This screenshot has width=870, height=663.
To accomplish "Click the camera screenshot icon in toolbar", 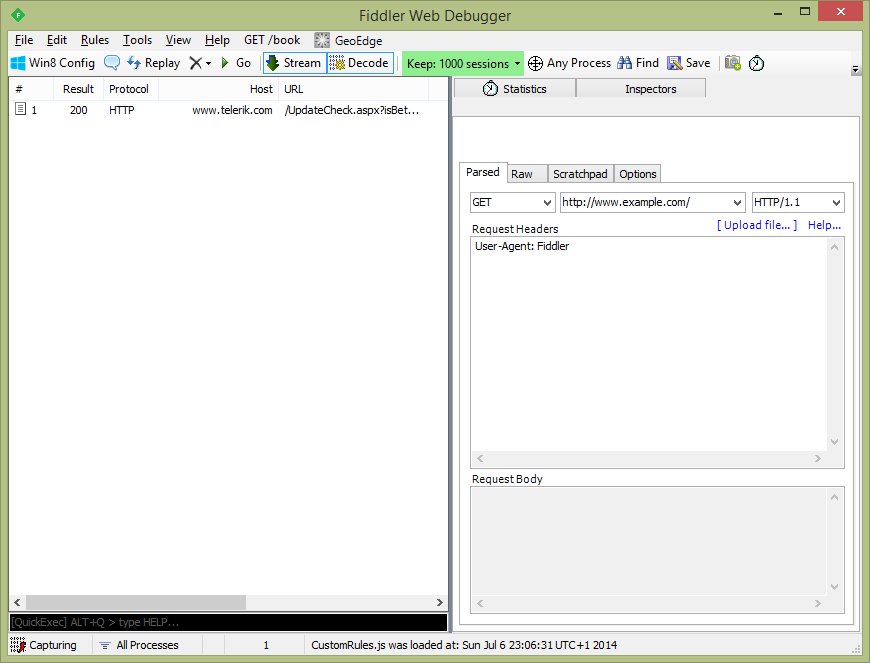I will [733, 63].
